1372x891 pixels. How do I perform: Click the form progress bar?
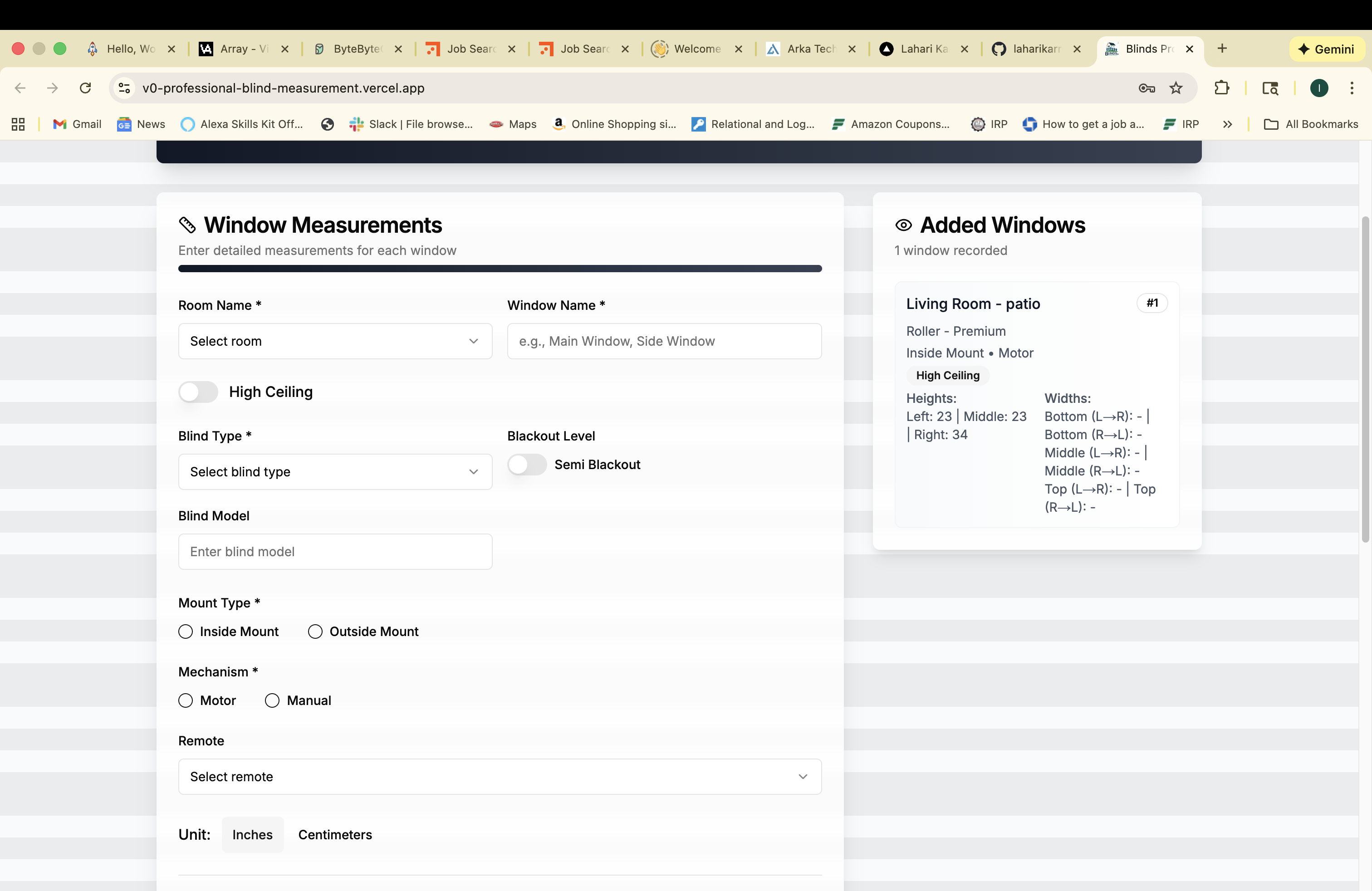(500, 269)
